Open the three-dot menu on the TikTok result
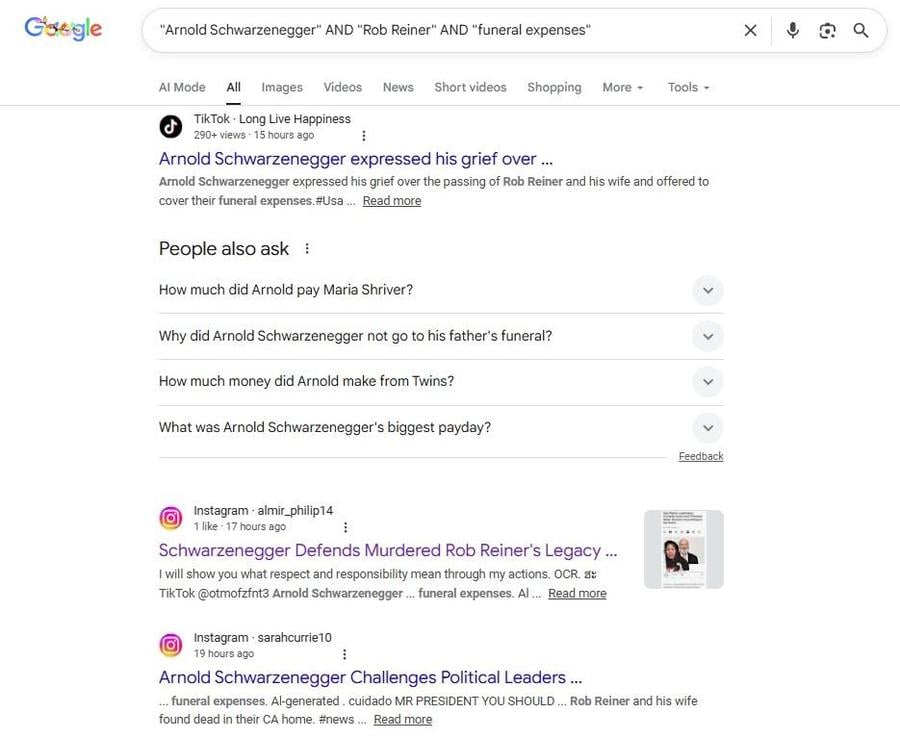The image size is (900, 738). [361, 133]
